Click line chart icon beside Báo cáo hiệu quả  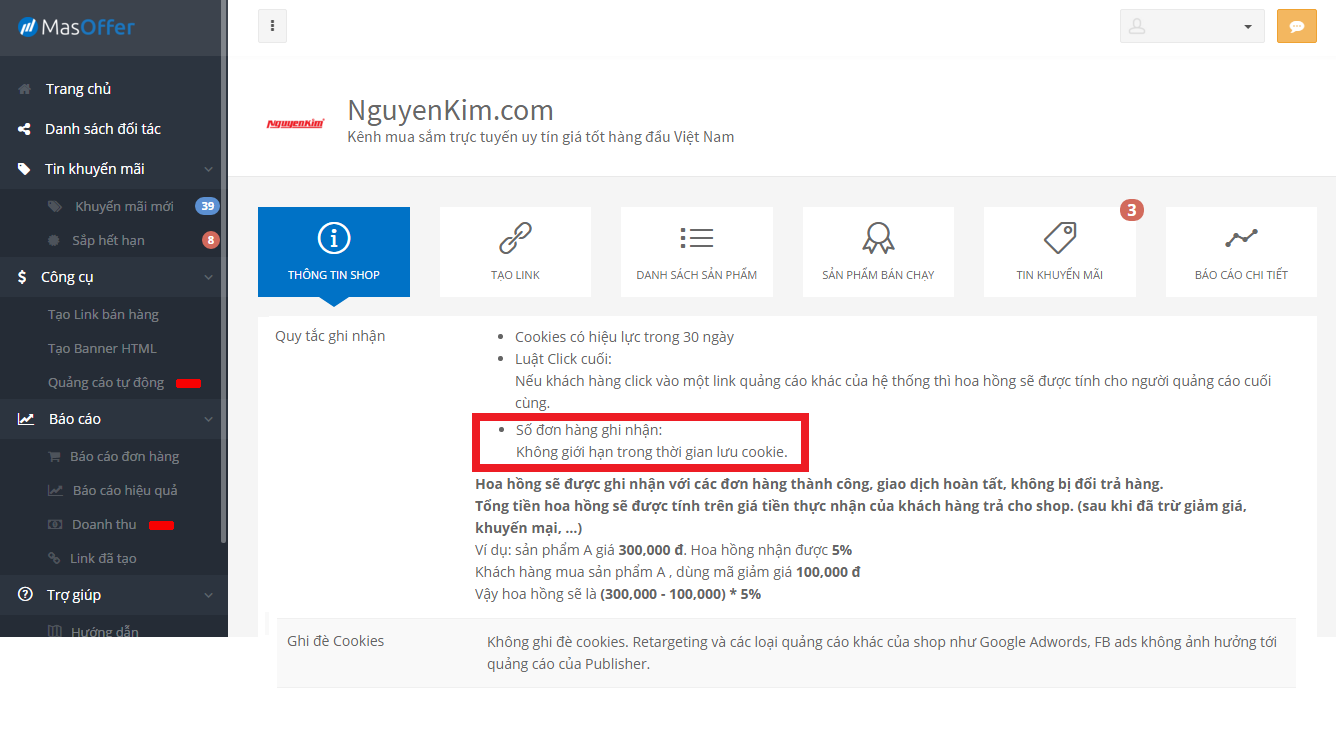[x=56, y=490]
